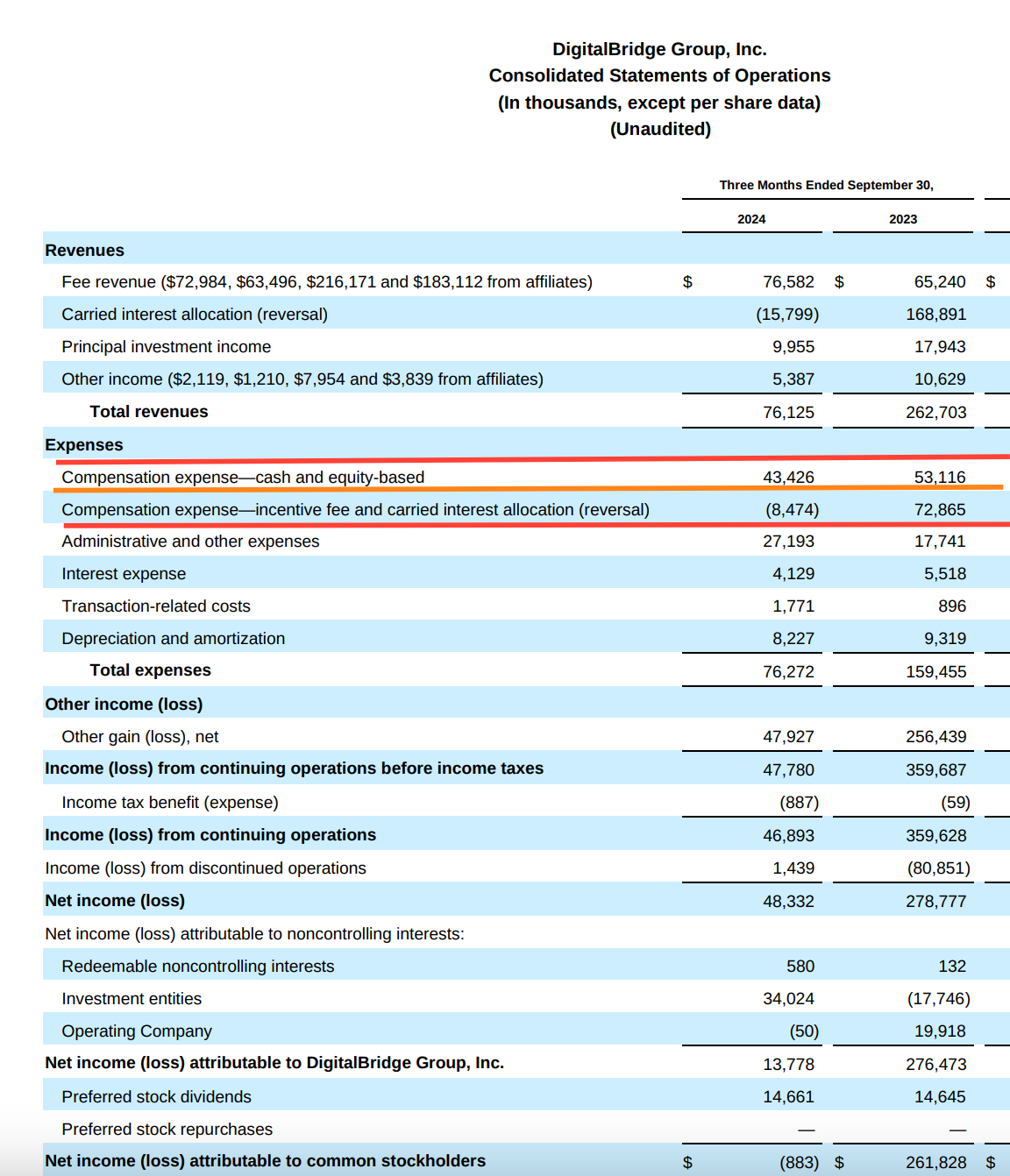Screen dimensions: 1010x1176
Task: Select the 53,116 value
Action: click(940, 478)
